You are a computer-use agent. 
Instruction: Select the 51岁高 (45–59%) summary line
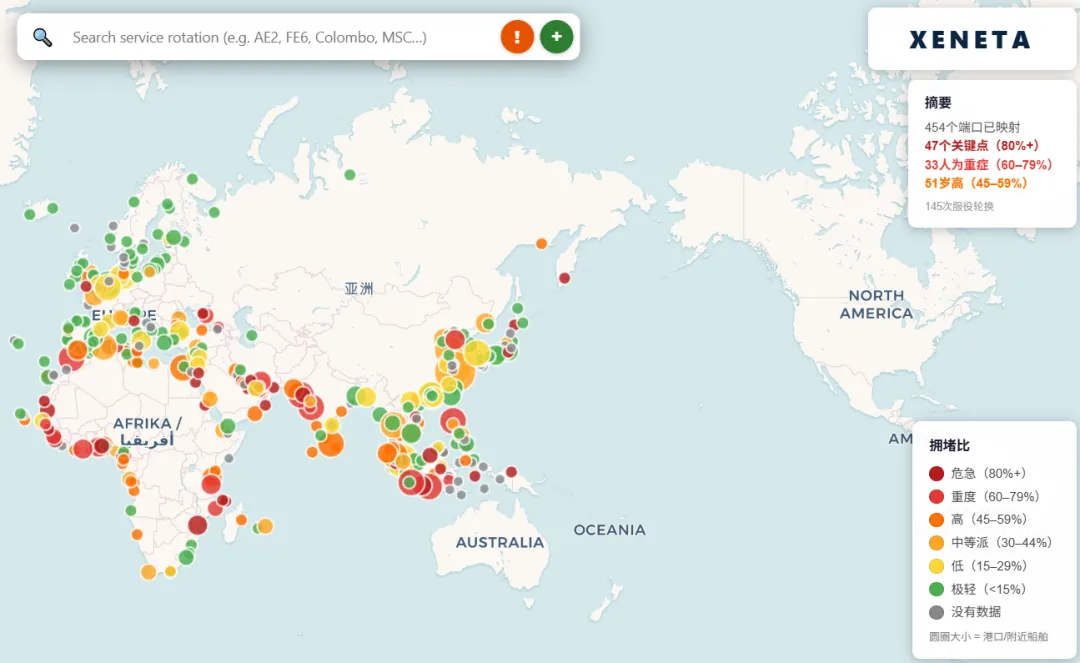[x=976, y=183]
